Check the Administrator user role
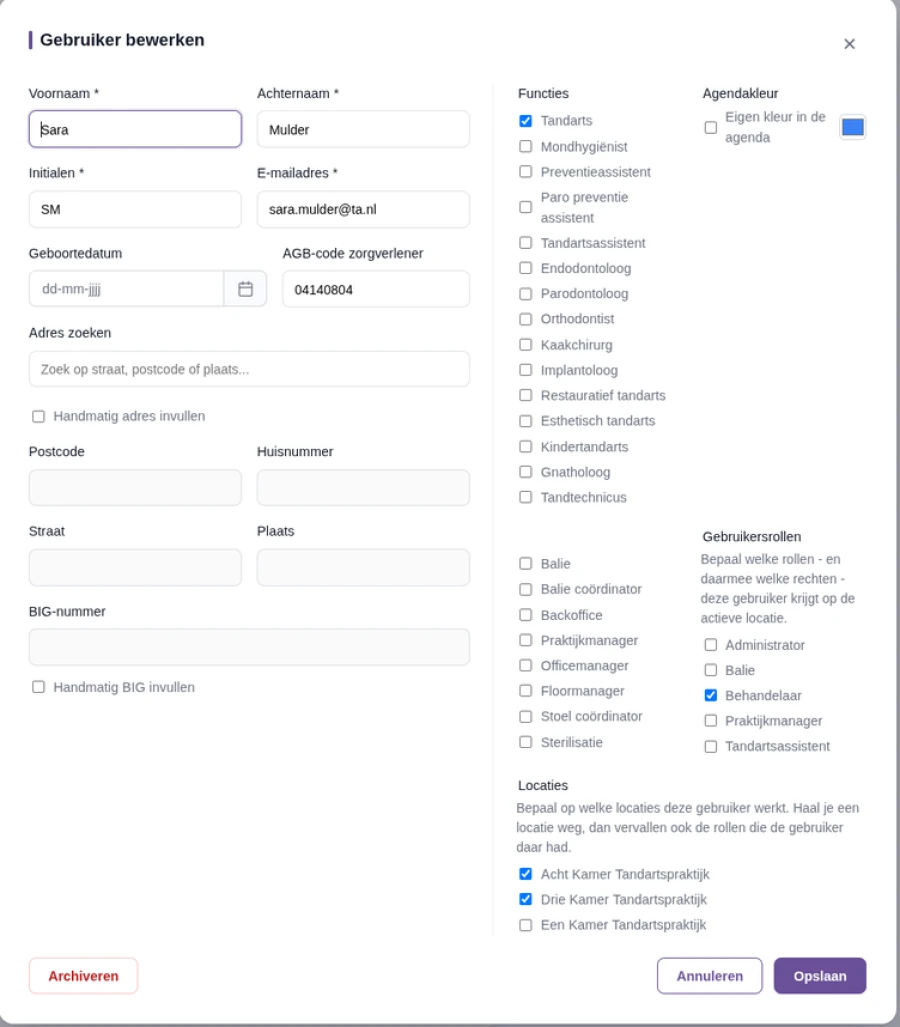This screenshot has width=900, height=1027. click(x=711, y=645)
